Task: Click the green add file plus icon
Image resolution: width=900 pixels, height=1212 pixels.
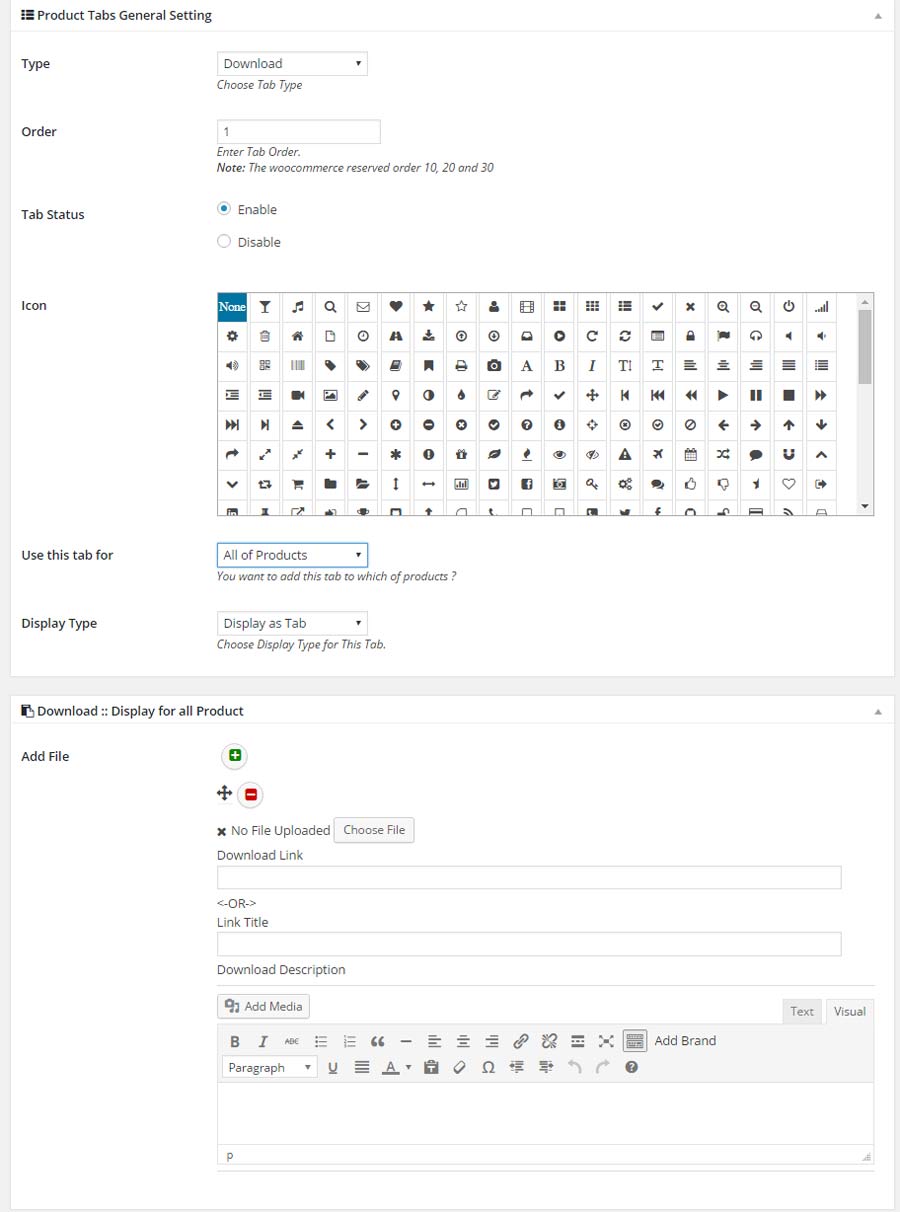Action: pyautogui.click(x=235, y=756)
